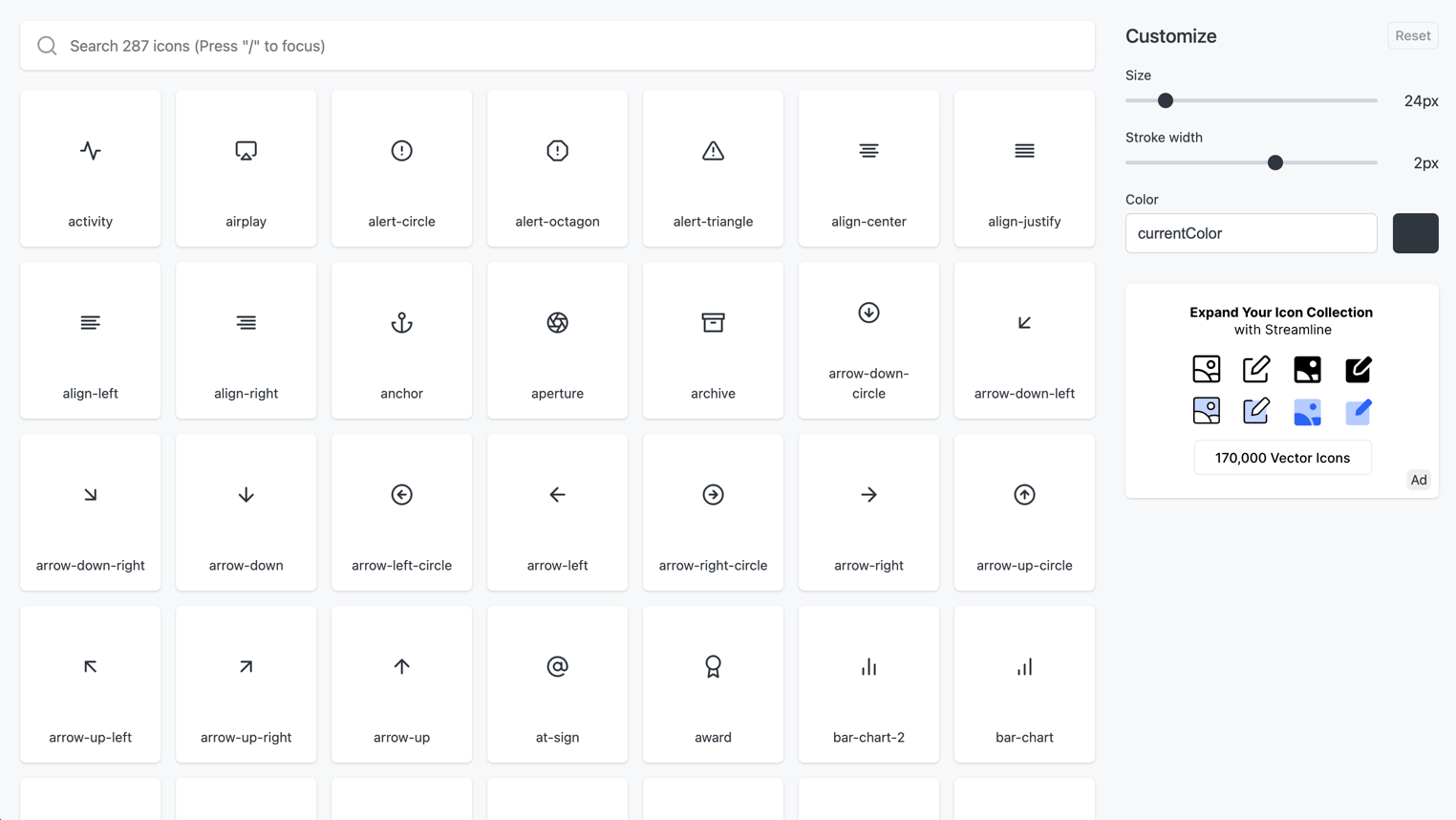This screenshot has height=820, width=1456.
Task: Select the airplay icon card
Action: tap(246, 168)
